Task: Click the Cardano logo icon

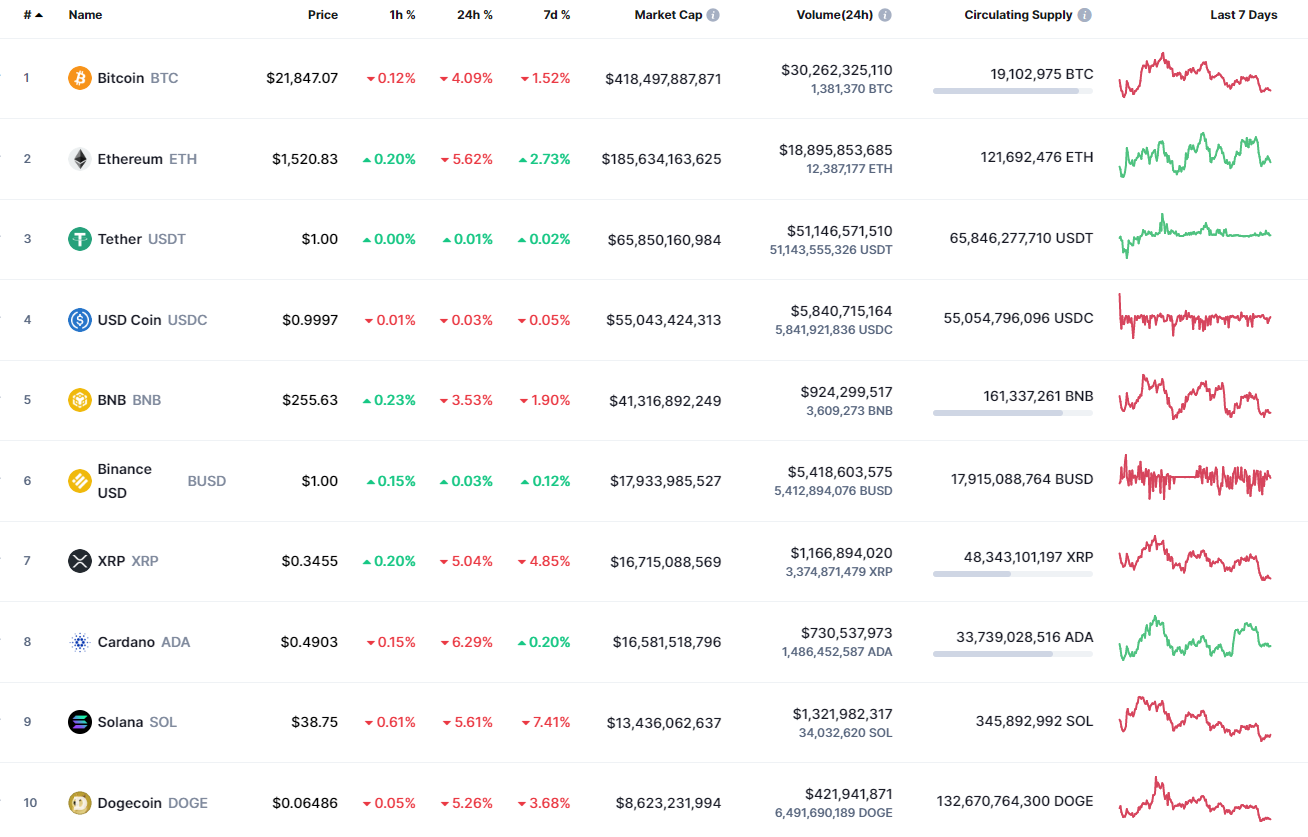Action: [x=78, y=641]
